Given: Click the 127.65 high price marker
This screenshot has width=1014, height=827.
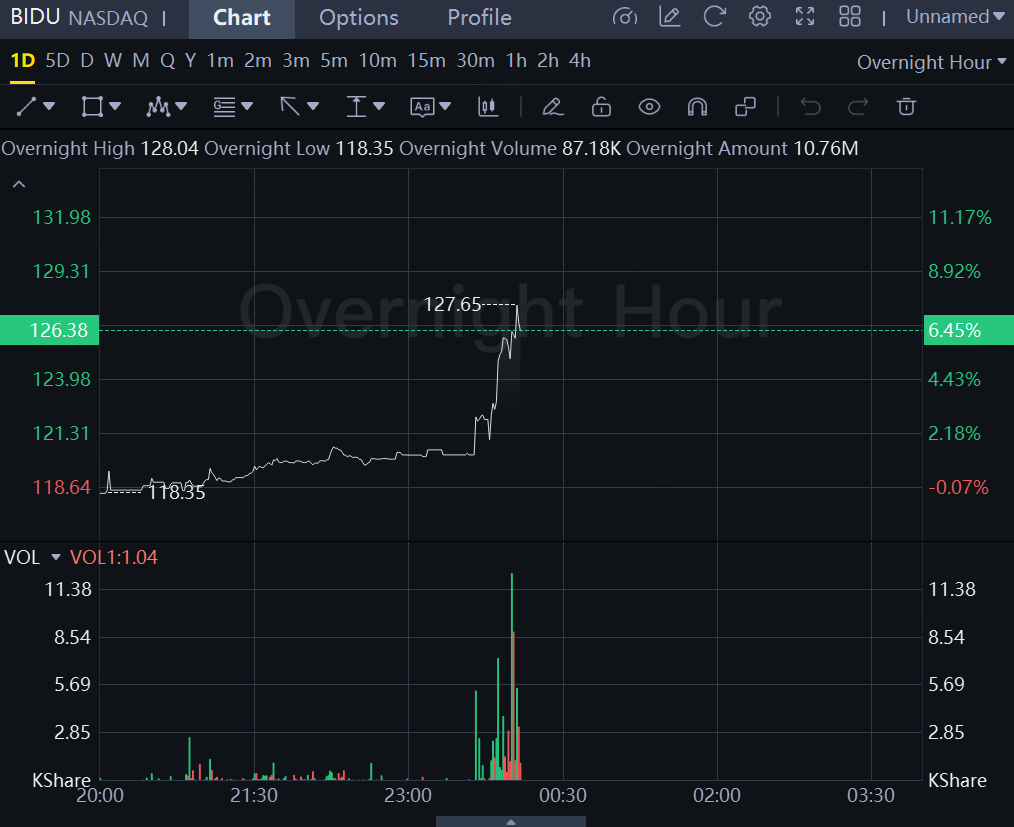Looking at the screenshot, I should pyautogui.click(x=453, y=304).
